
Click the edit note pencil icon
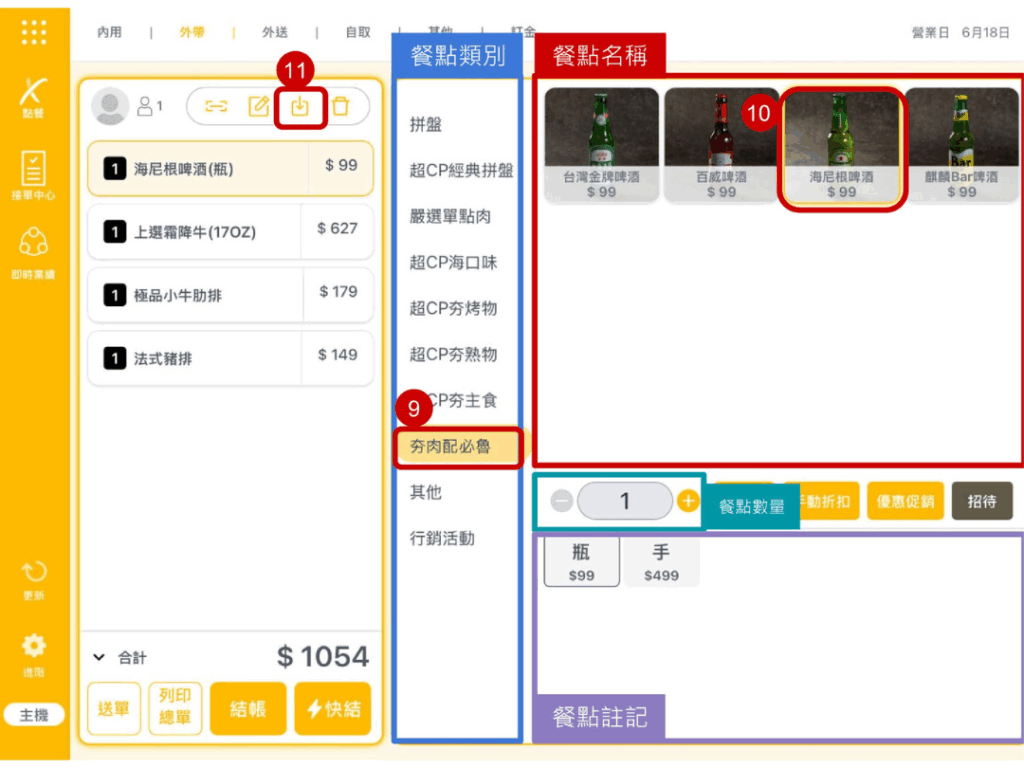coord(259,106)
